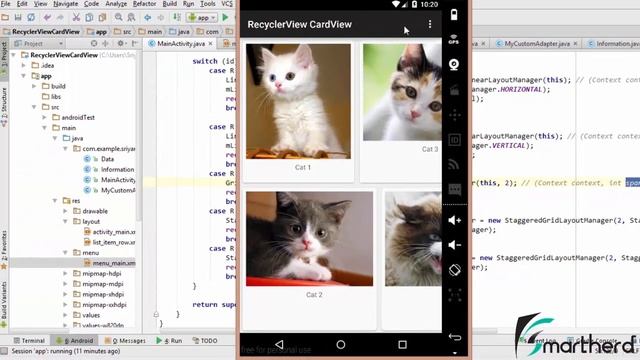Image resolution: width=640 pixels, height=360 pixels.
Task: Open the Structure side tool tab
Action: (x=4, y=107)
